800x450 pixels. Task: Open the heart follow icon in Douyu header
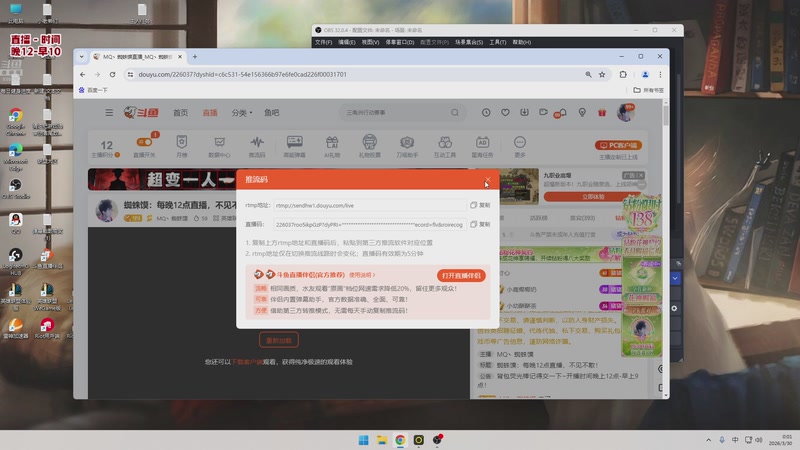tap(505, 112)
